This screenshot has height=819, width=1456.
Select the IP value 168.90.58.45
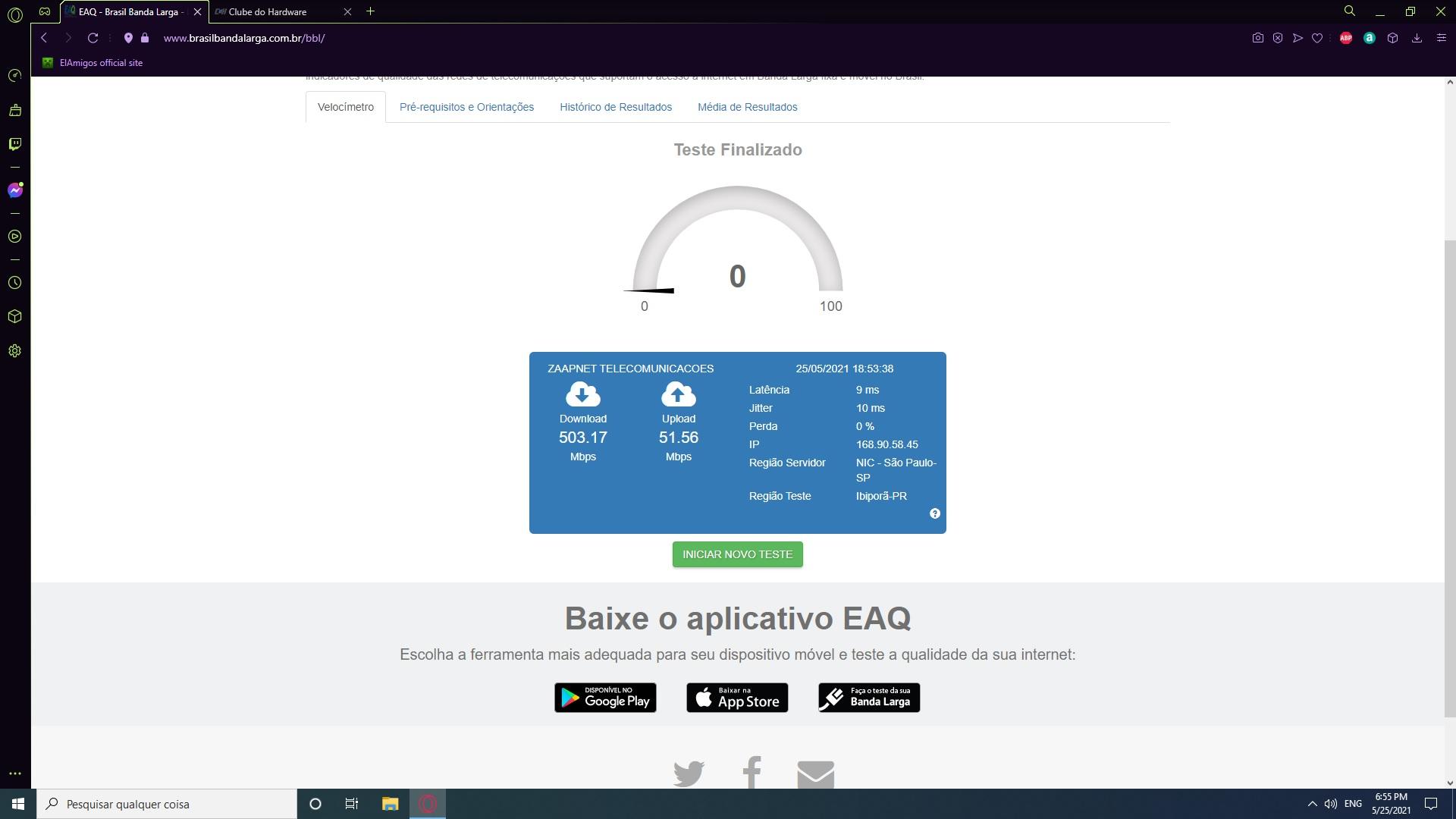[x=886, y=444]
